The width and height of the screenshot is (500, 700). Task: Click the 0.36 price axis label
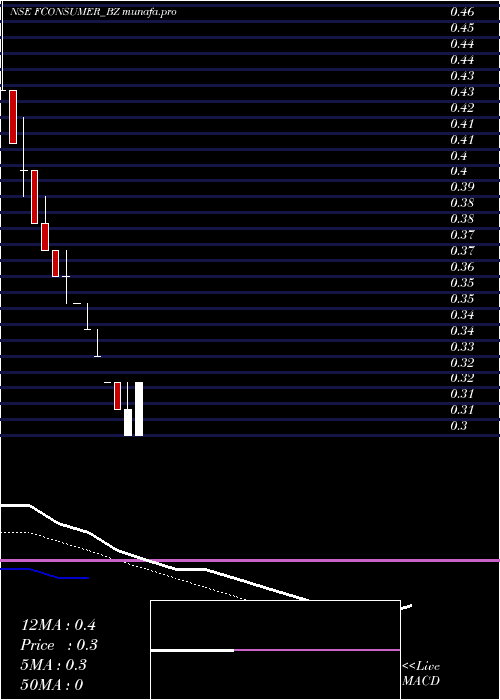pyautogui.click(x=462, y=267)
